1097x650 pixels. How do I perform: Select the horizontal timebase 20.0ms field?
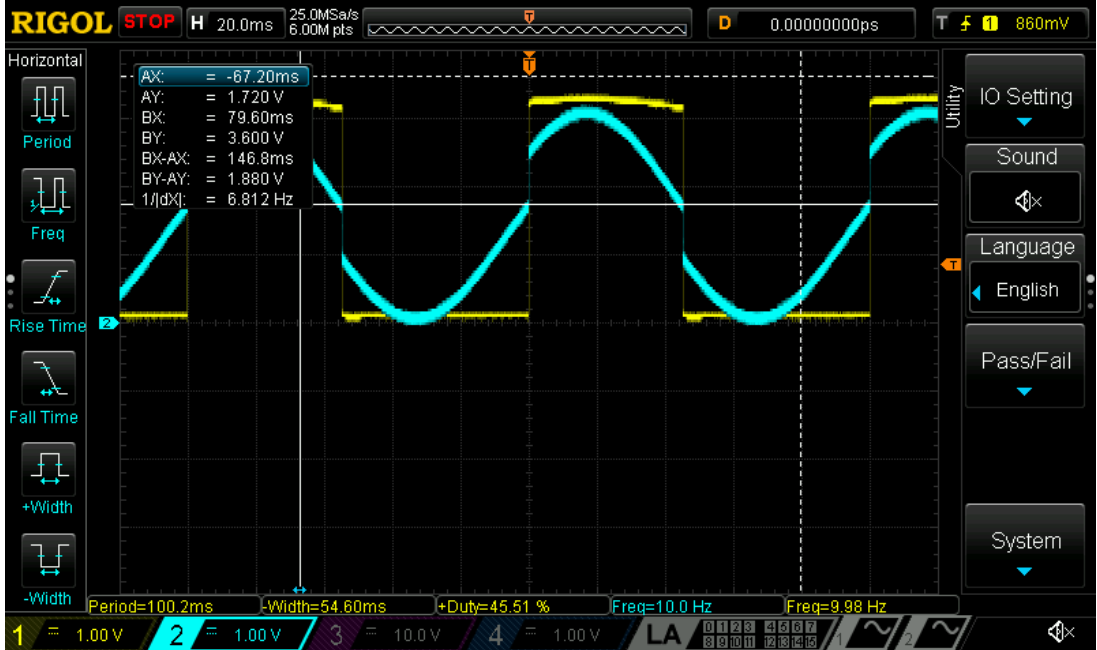[236, 24]
